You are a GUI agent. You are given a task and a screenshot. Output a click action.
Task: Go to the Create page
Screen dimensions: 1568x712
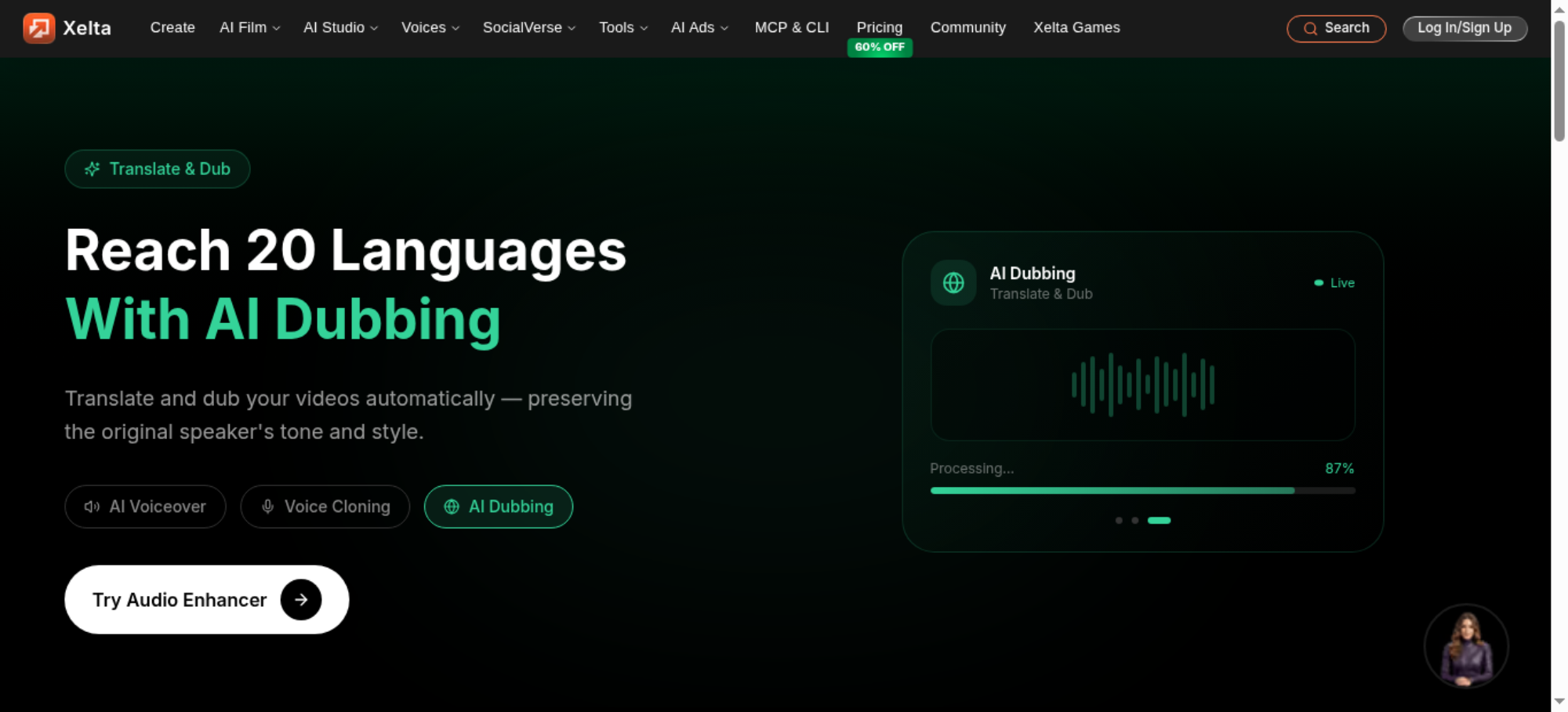[172, 28]
